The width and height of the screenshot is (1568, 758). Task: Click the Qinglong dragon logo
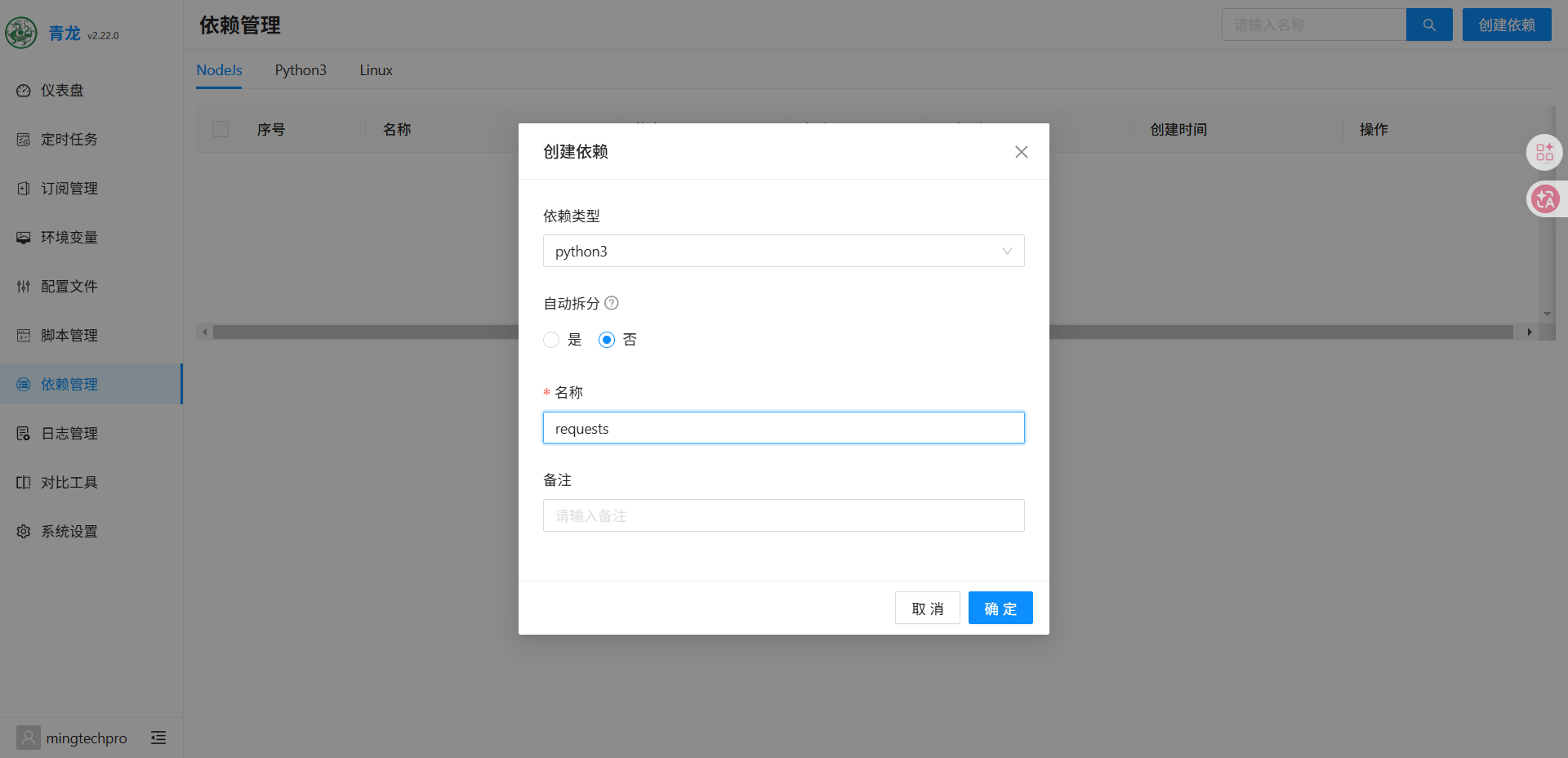21,33
